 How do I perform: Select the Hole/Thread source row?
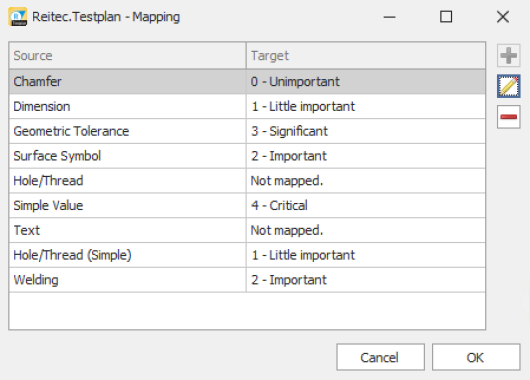click(247, 181)
